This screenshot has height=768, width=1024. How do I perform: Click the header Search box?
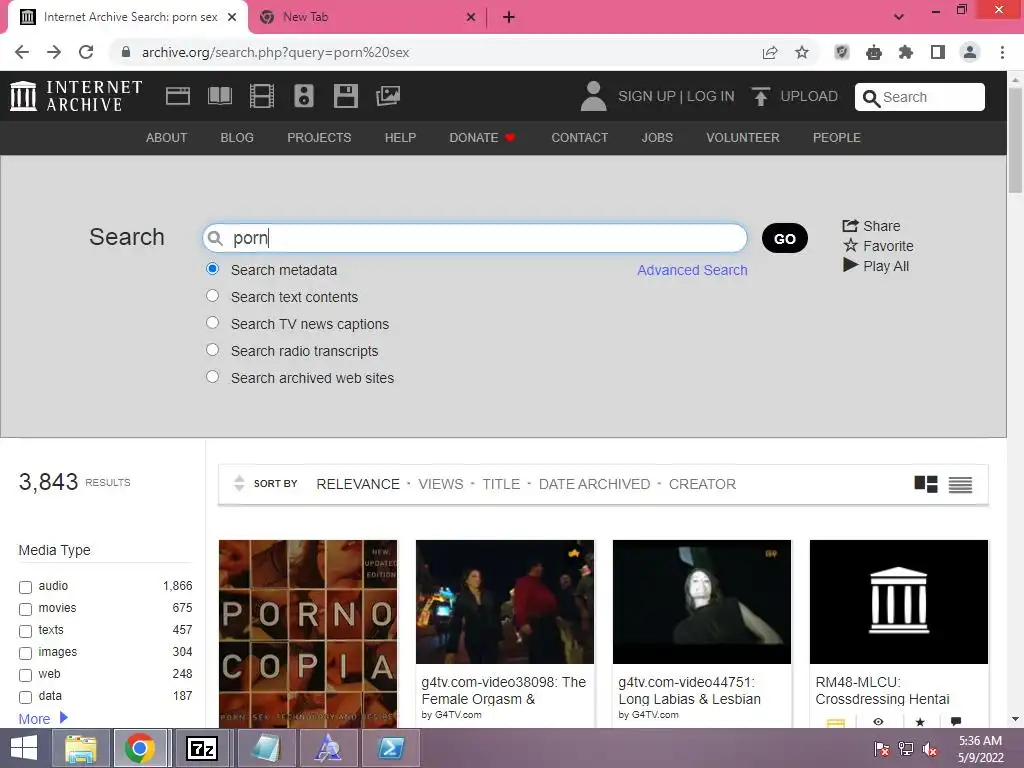pyautogui.click(x=920, y=97)
